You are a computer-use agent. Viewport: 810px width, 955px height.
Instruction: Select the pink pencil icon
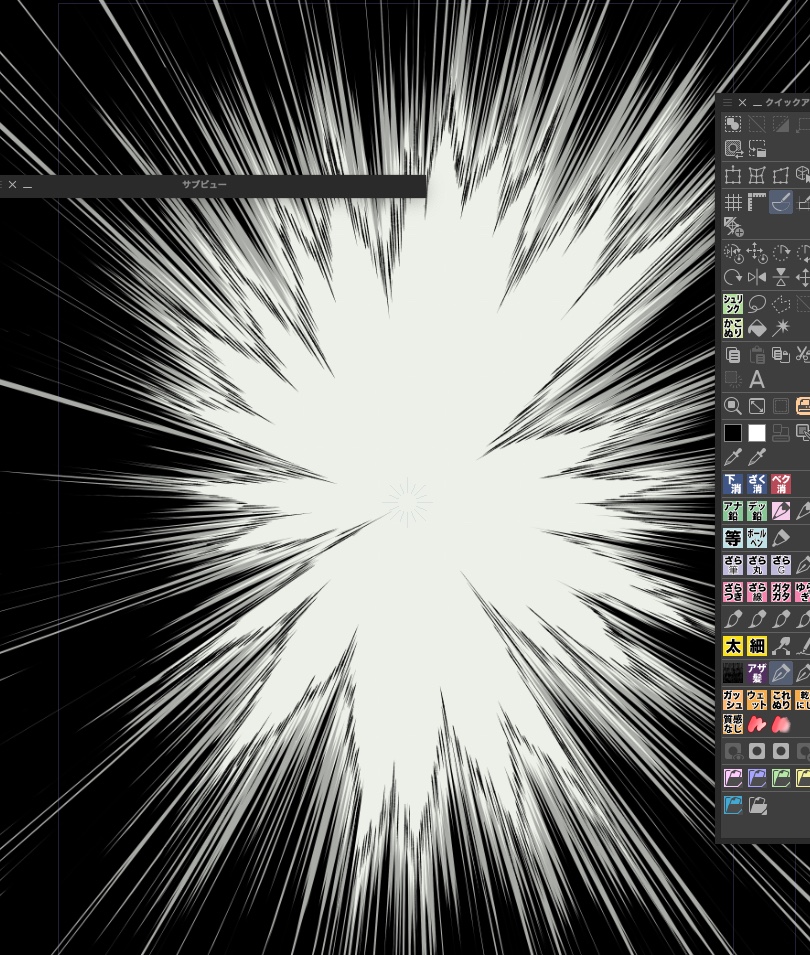tap(781, 511)
